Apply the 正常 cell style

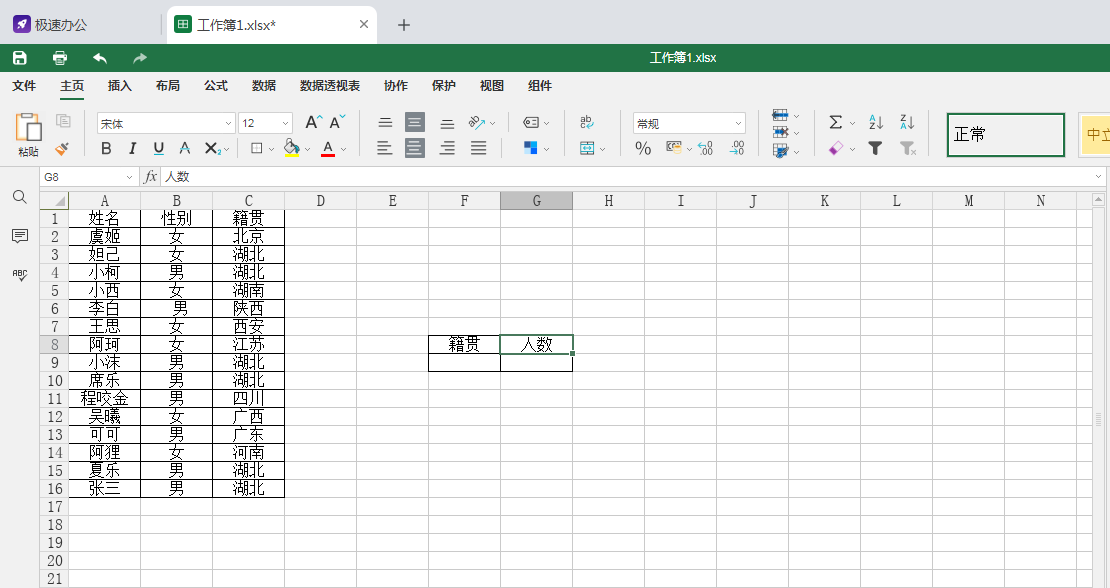coord(1006,134)
